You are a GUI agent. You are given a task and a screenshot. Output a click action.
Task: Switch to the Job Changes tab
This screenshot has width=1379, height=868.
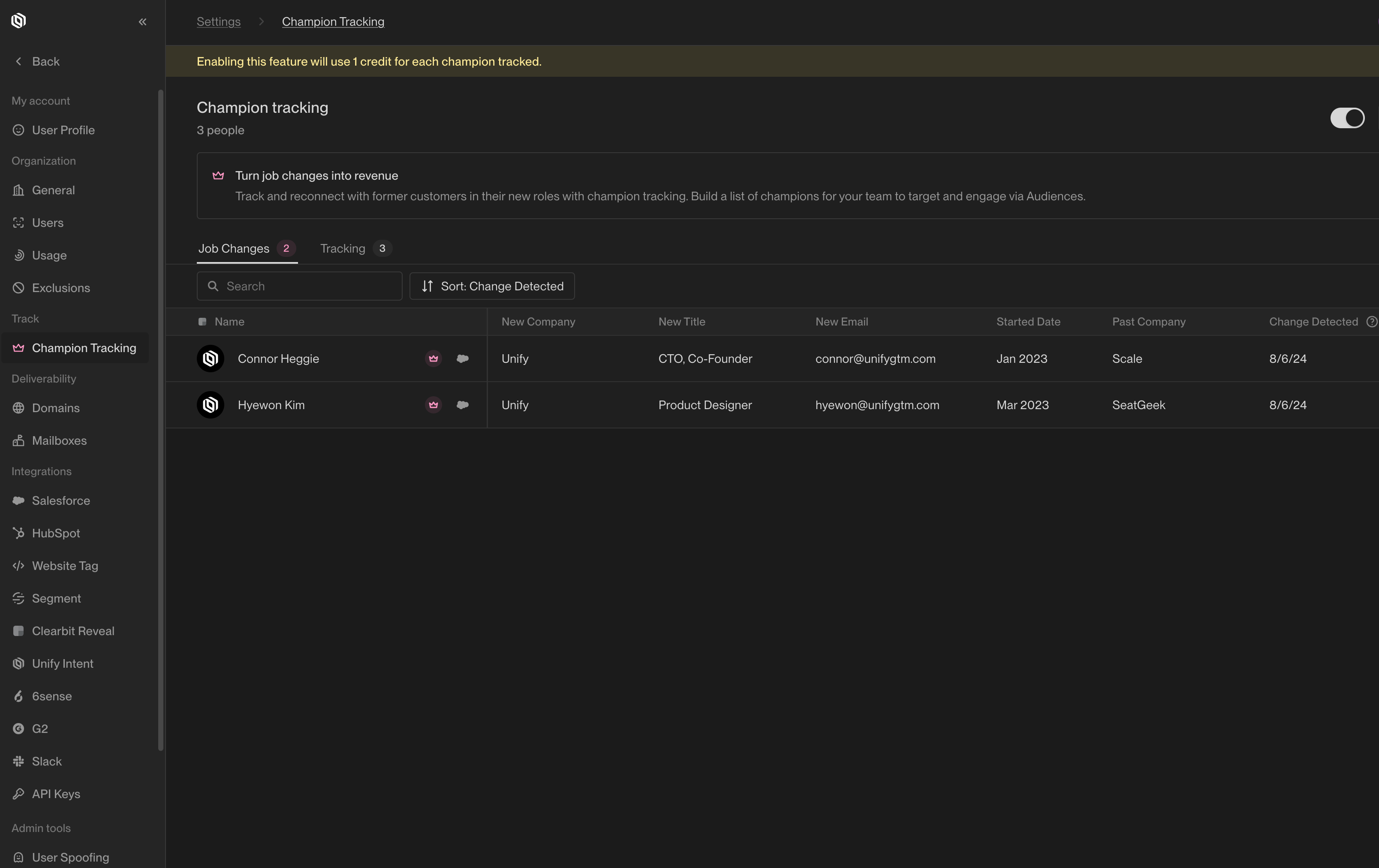tap(247, 249)
